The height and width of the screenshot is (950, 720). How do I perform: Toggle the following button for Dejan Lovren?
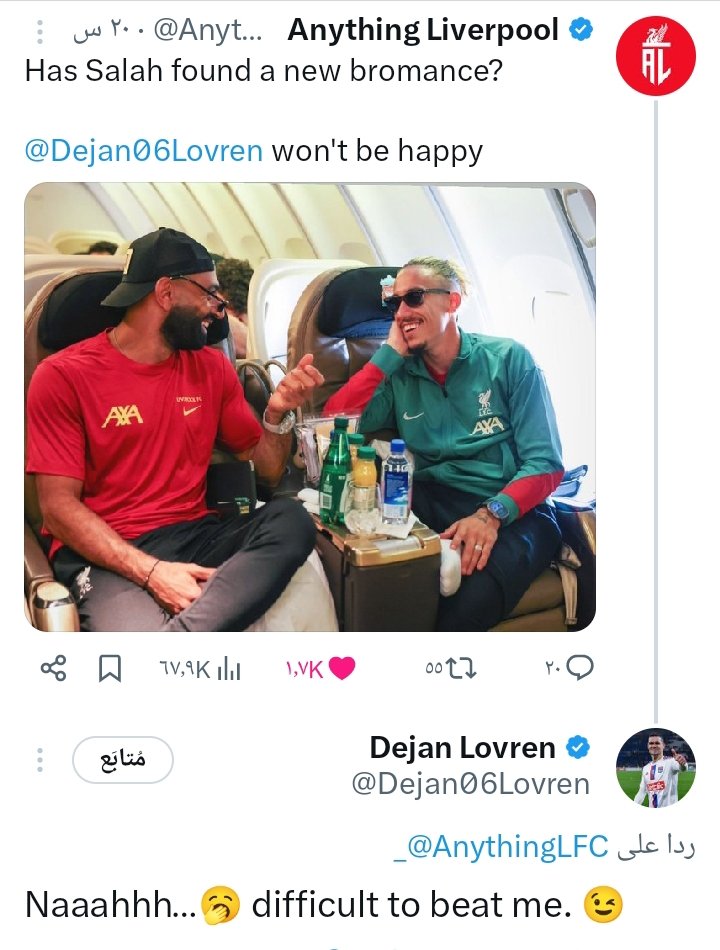(123, 761)
